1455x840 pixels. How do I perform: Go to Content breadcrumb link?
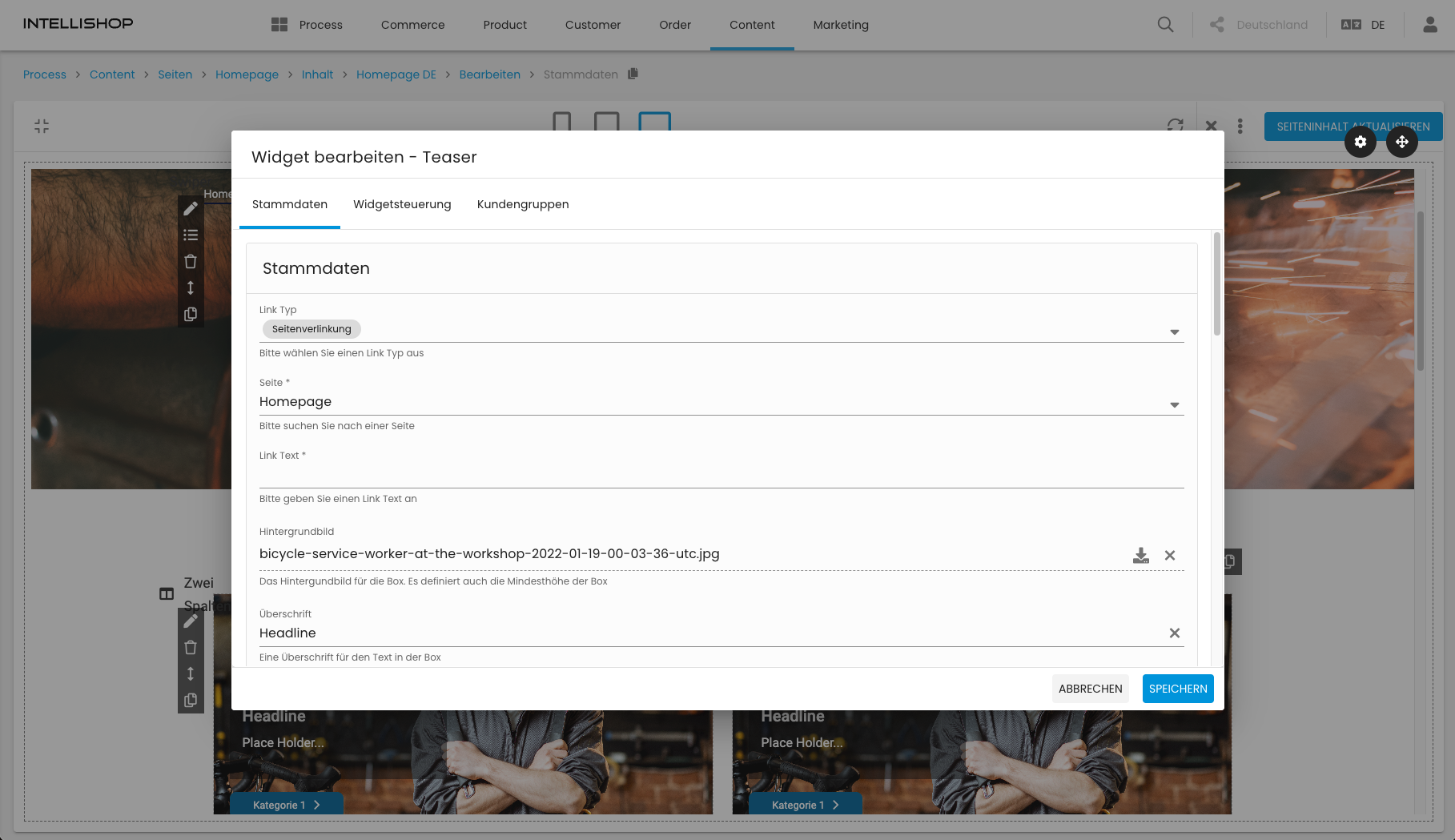112,74
